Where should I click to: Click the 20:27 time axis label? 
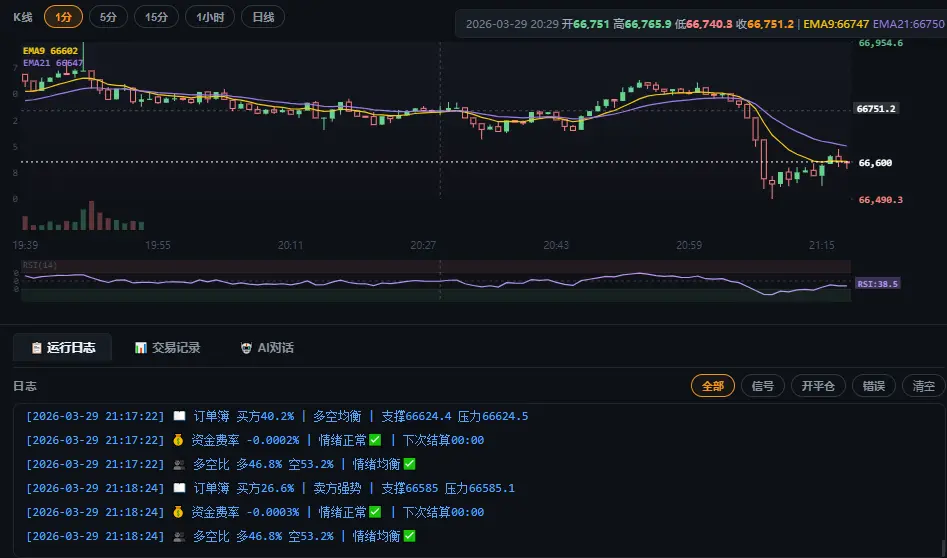point(423,245)
